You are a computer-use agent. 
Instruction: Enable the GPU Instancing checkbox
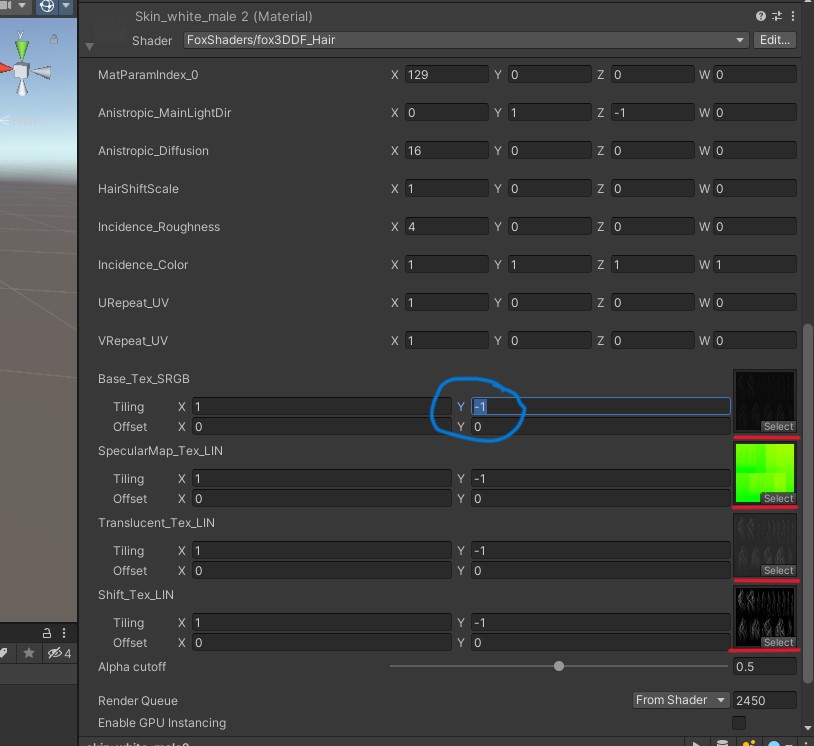coord(739,723)
